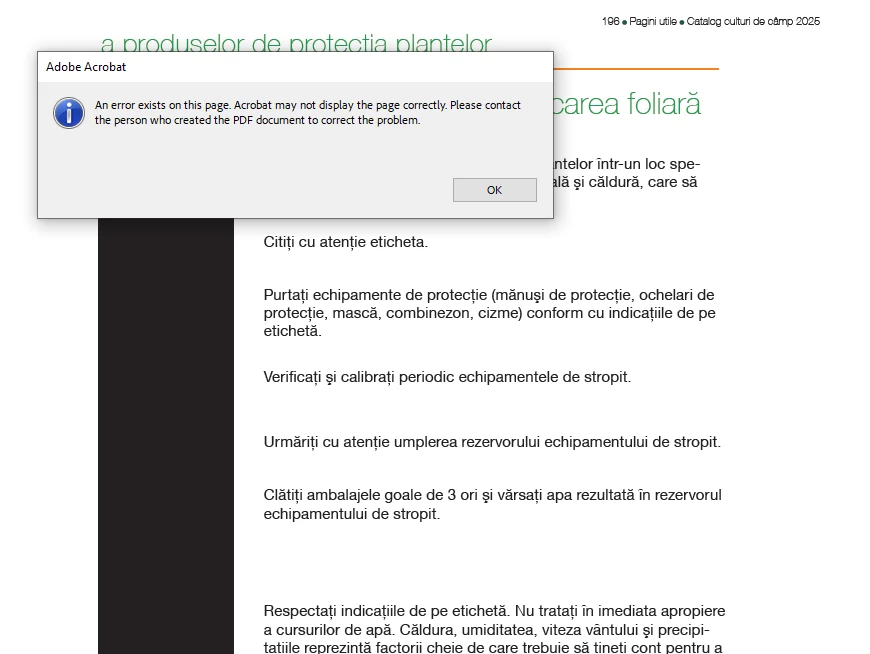
Task: Click the line 'Urmăriți cu atenție umplerea rezervorului'
Action: 492,442
